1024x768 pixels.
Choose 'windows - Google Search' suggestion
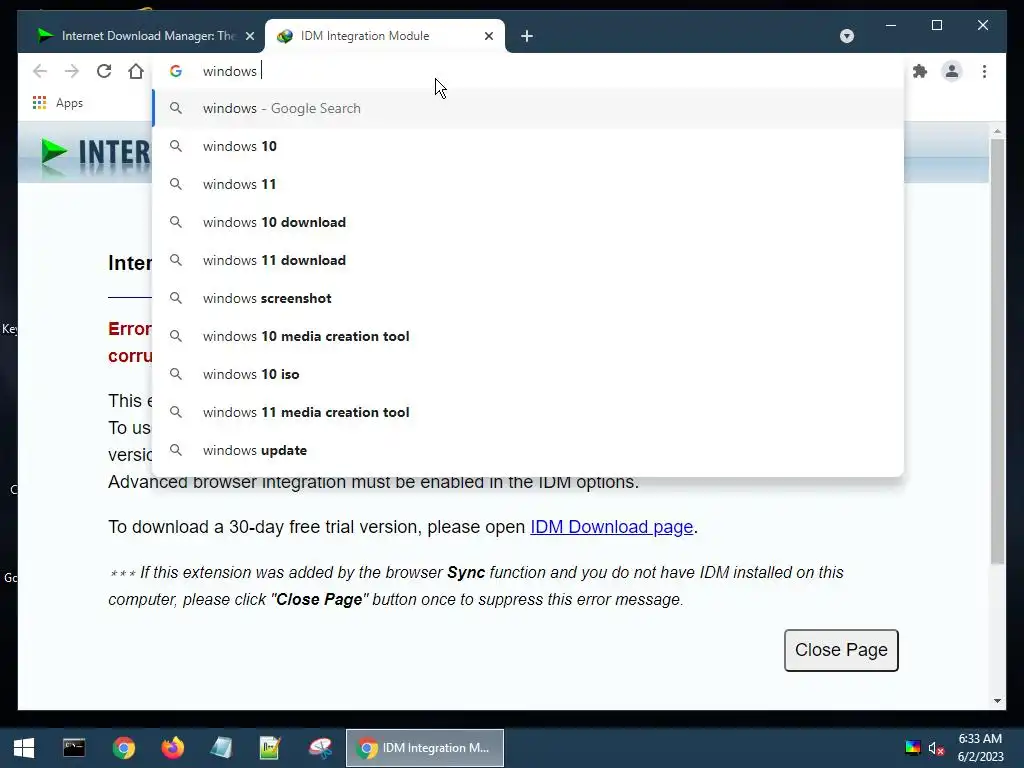[528, 108]
